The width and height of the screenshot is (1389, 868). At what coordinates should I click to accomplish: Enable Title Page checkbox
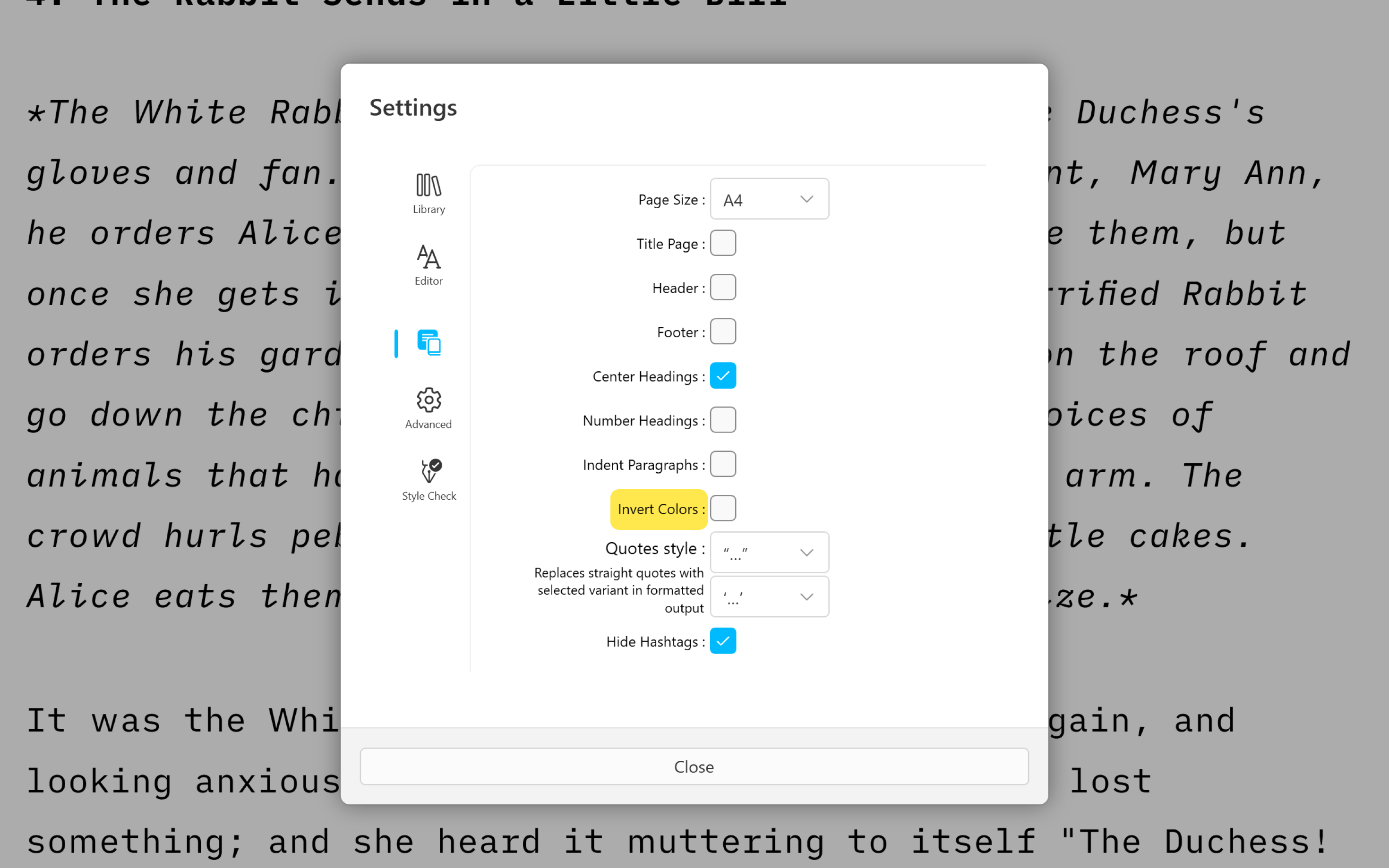point(723,243)
